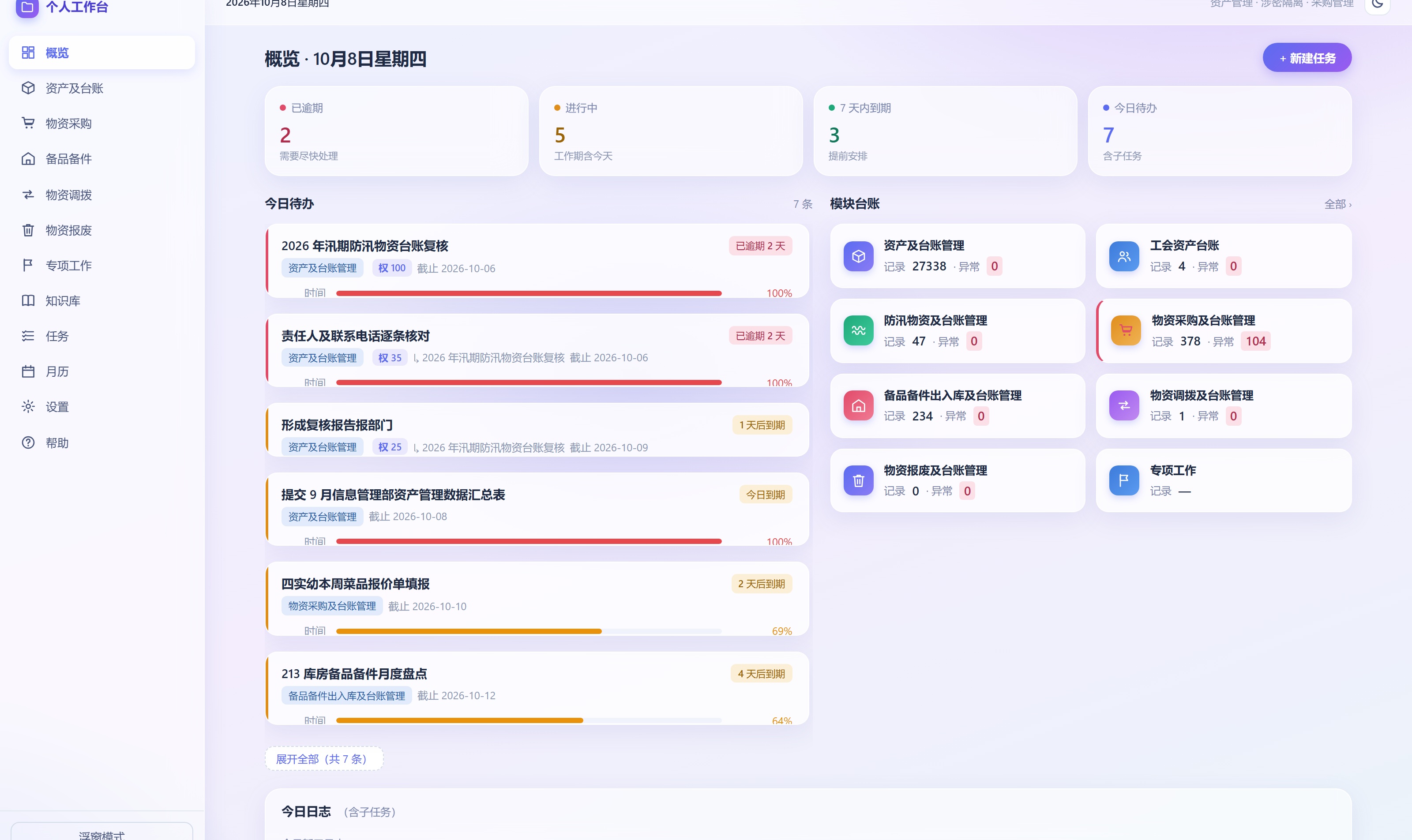The image size is (1412, 840).
Task: Click the 备品备件 warehouse icon
Action: pyautogui.click(x=28, y=158)
